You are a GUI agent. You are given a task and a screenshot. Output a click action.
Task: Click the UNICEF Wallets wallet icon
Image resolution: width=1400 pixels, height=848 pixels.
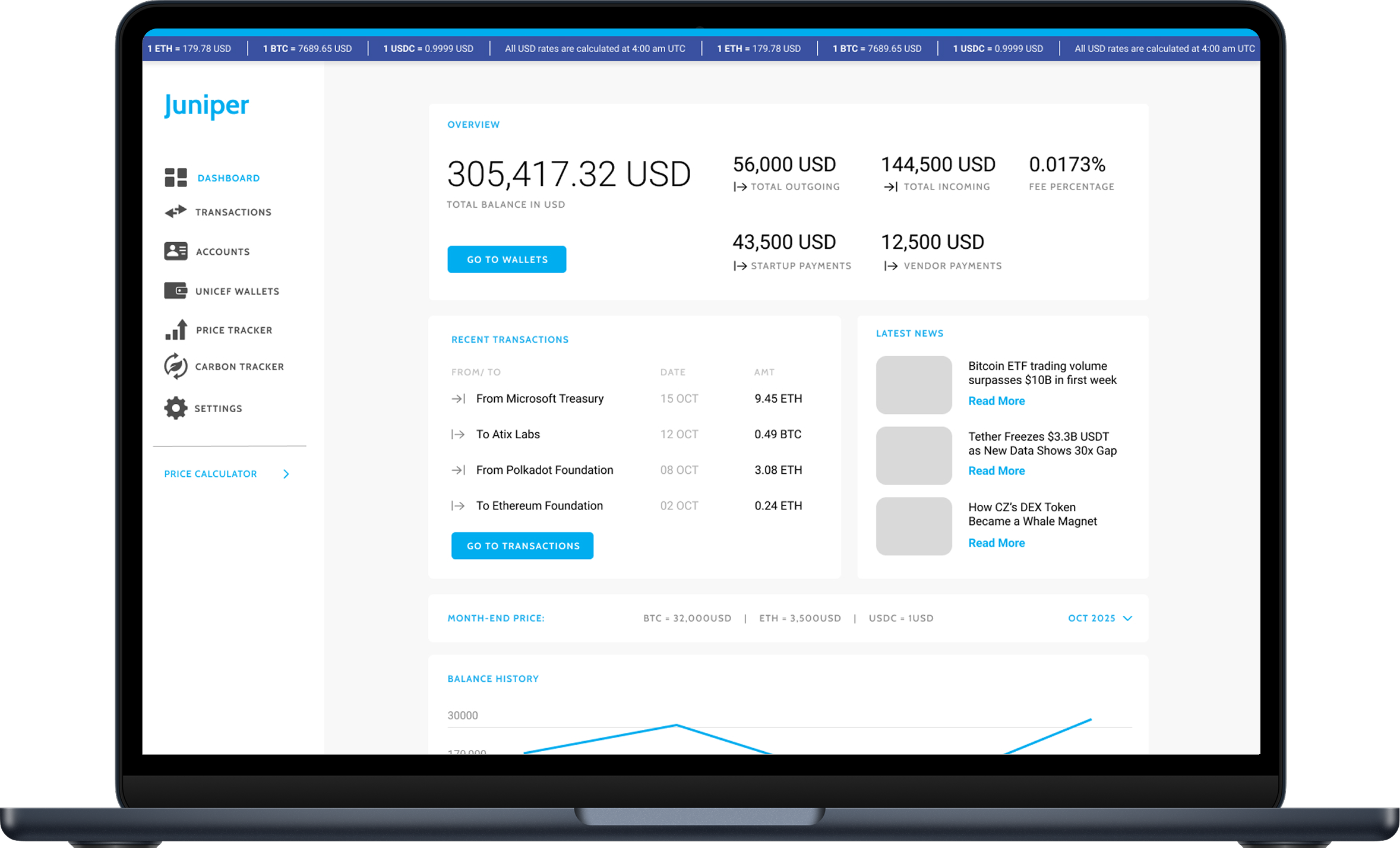[175, 290]
